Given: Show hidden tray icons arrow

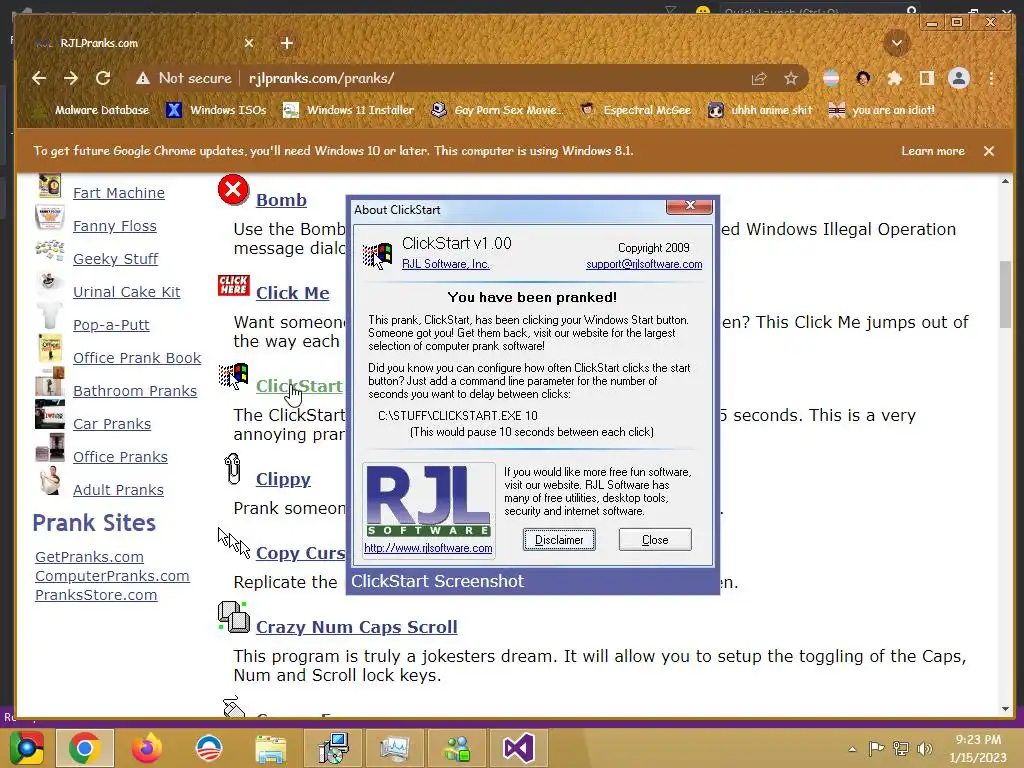Looking at the screenshot, I should point(852,749).
